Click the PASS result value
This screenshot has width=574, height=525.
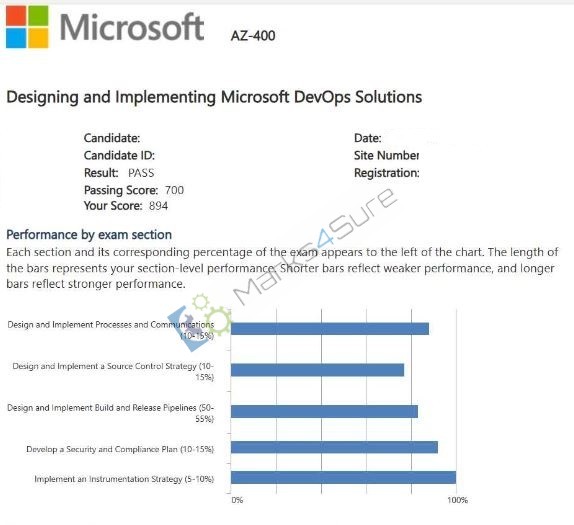tap(141, 173)
